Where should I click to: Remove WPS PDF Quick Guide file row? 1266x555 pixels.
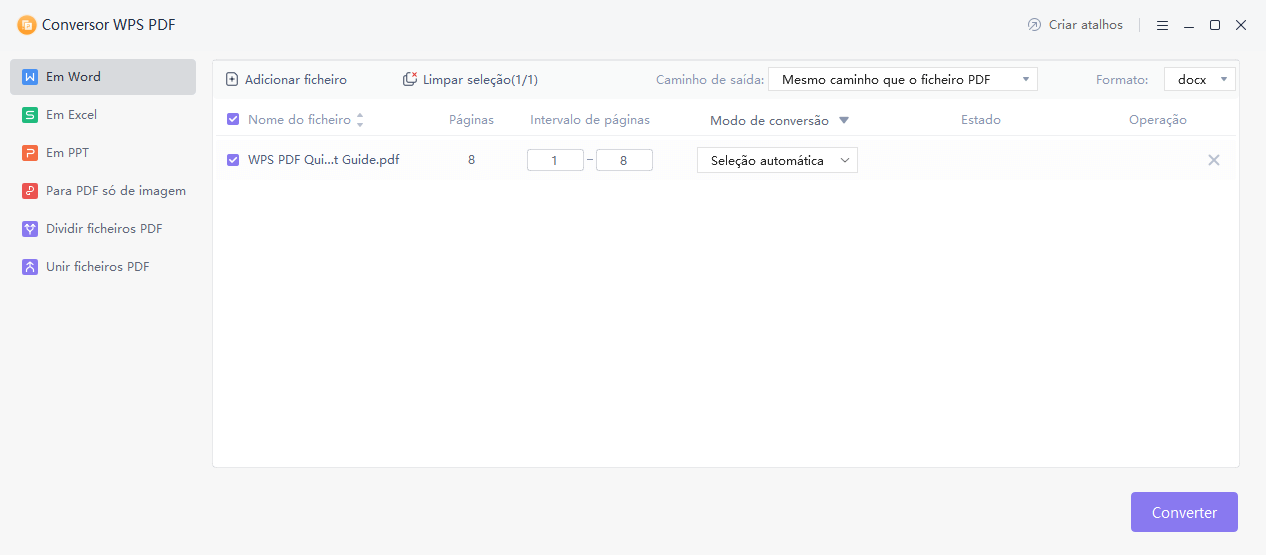[1214, 160]
